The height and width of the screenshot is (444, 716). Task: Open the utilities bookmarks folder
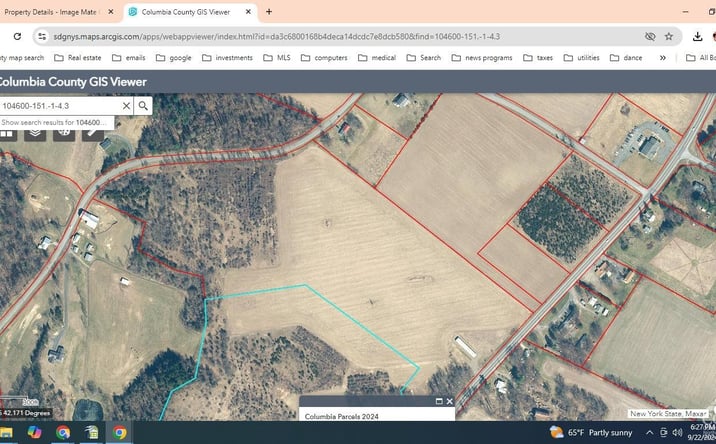tap(581, 58)
